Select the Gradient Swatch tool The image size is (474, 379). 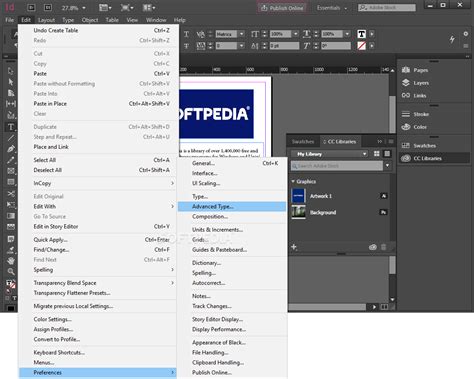[11, 216]
